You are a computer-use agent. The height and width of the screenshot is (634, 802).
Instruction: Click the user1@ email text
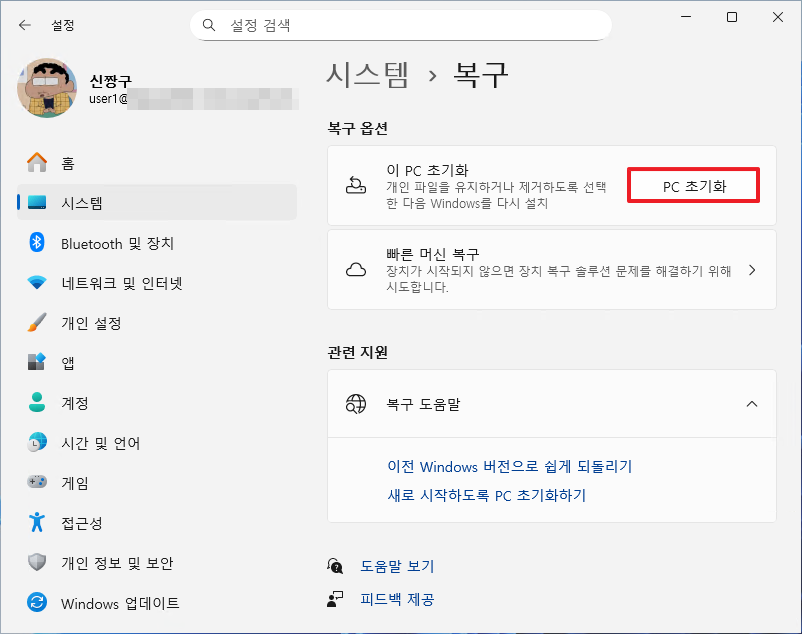coord(108,99)
